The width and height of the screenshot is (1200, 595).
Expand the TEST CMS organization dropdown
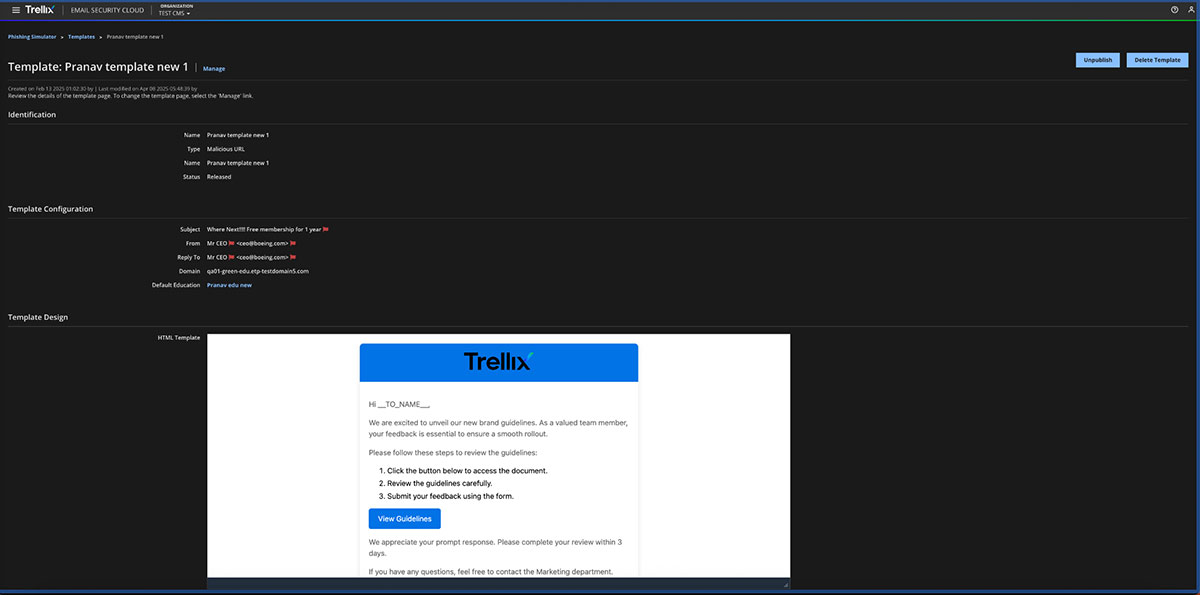coord(175,13)
